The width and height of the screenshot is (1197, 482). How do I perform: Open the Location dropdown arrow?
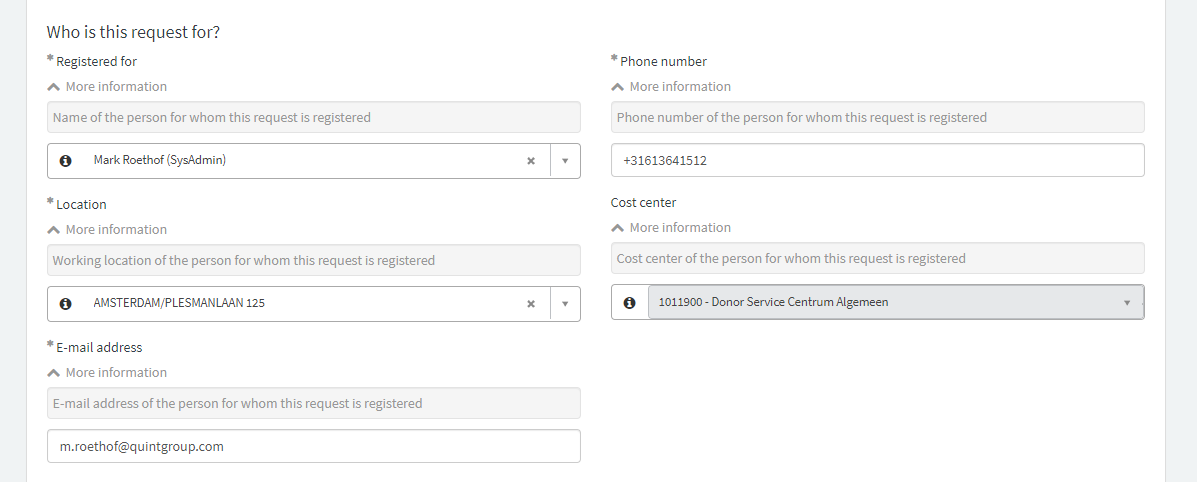coord(565,304)
